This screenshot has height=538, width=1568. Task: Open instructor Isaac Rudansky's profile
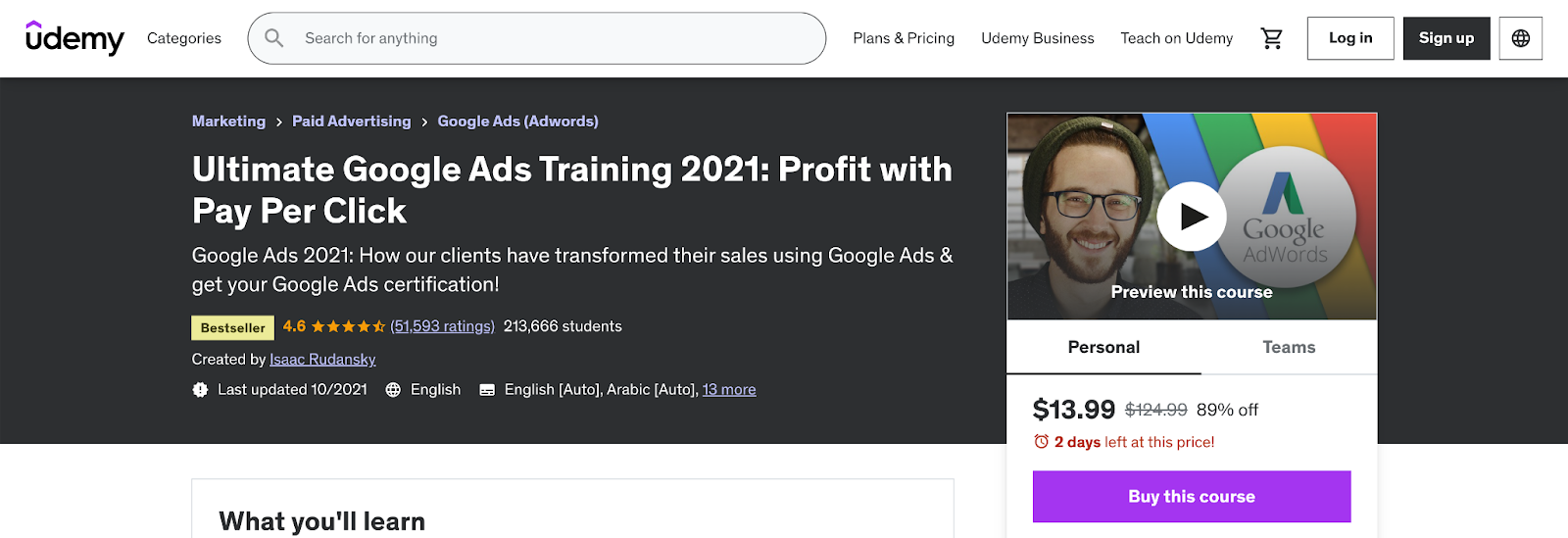(322, 360)
